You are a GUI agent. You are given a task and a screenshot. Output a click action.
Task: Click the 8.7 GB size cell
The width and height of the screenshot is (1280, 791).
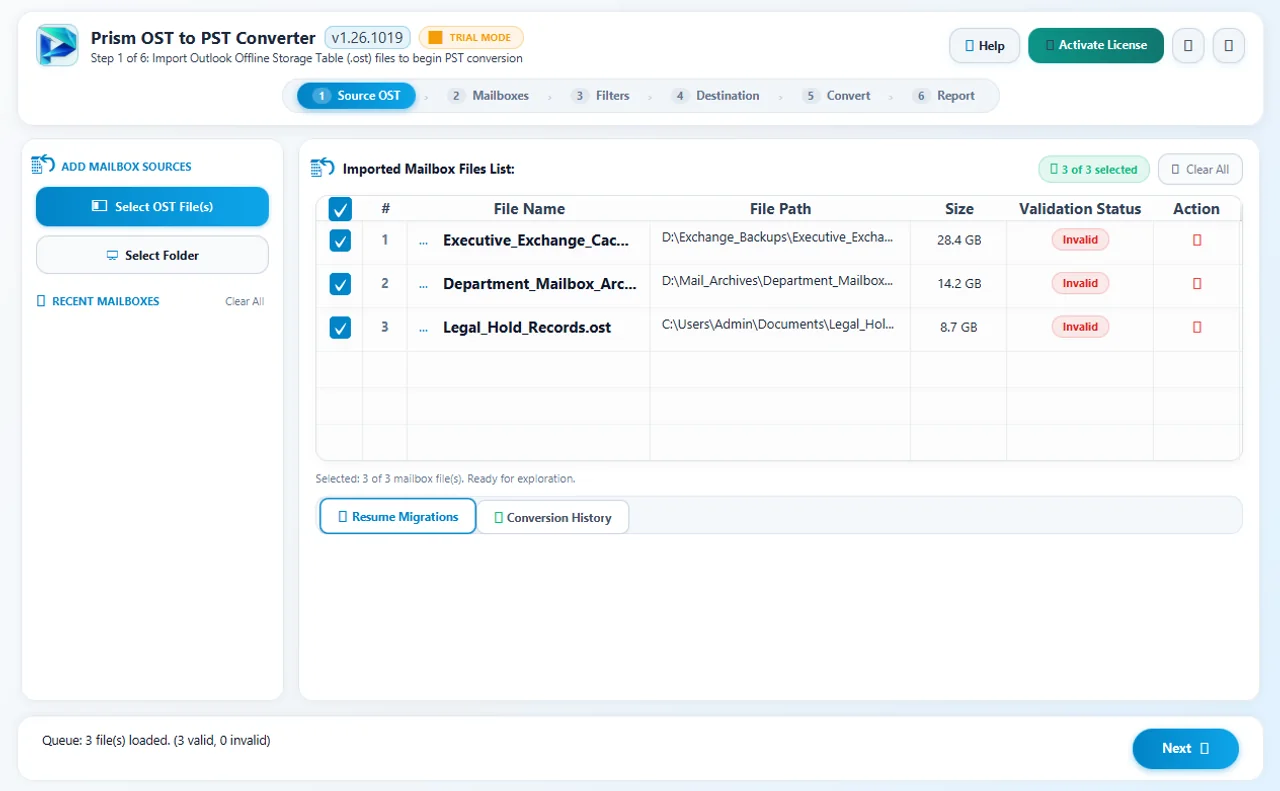(959, 328)
